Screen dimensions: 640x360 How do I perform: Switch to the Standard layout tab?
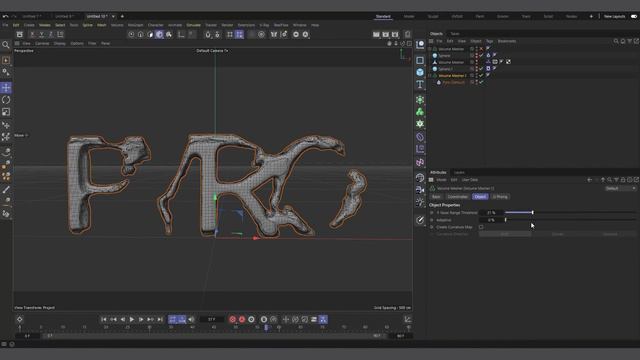[383, 16]
